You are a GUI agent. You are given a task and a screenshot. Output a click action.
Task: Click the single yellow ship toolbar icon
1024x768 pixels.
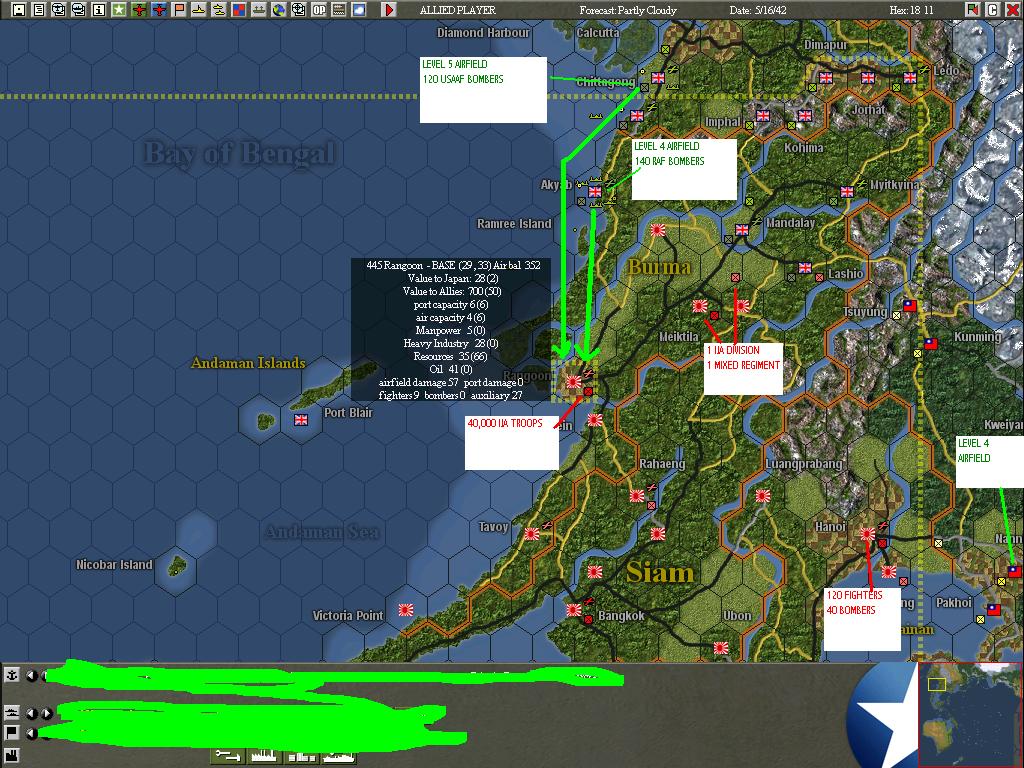point(199,10)
